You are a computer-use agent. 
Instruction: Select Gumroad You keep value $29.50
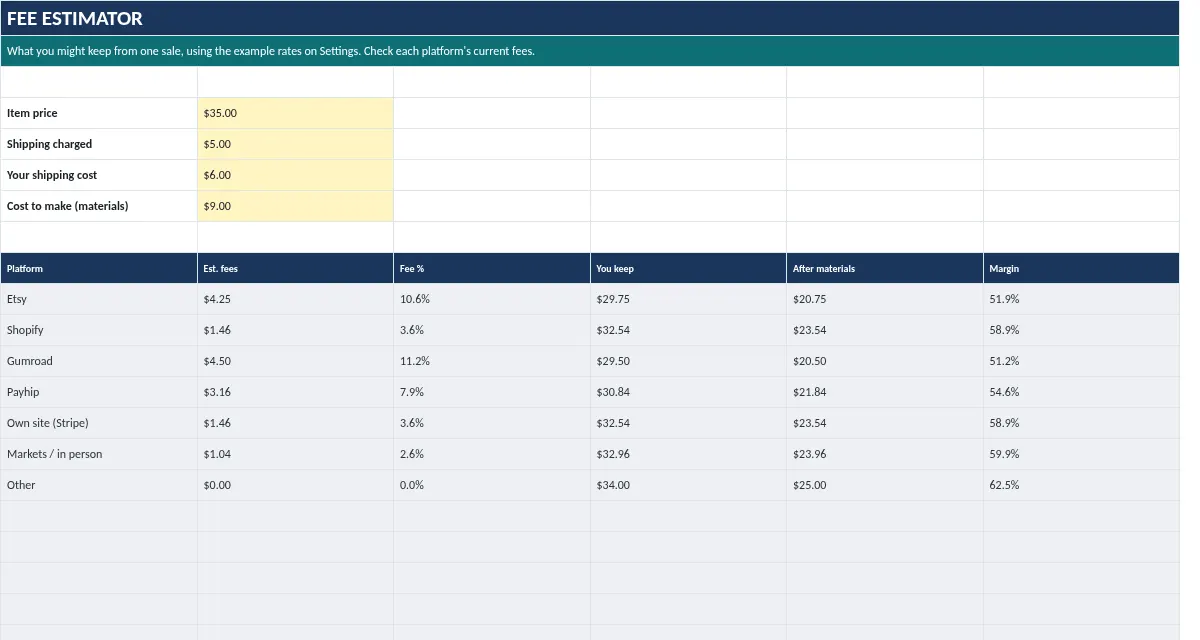[688, 361]
